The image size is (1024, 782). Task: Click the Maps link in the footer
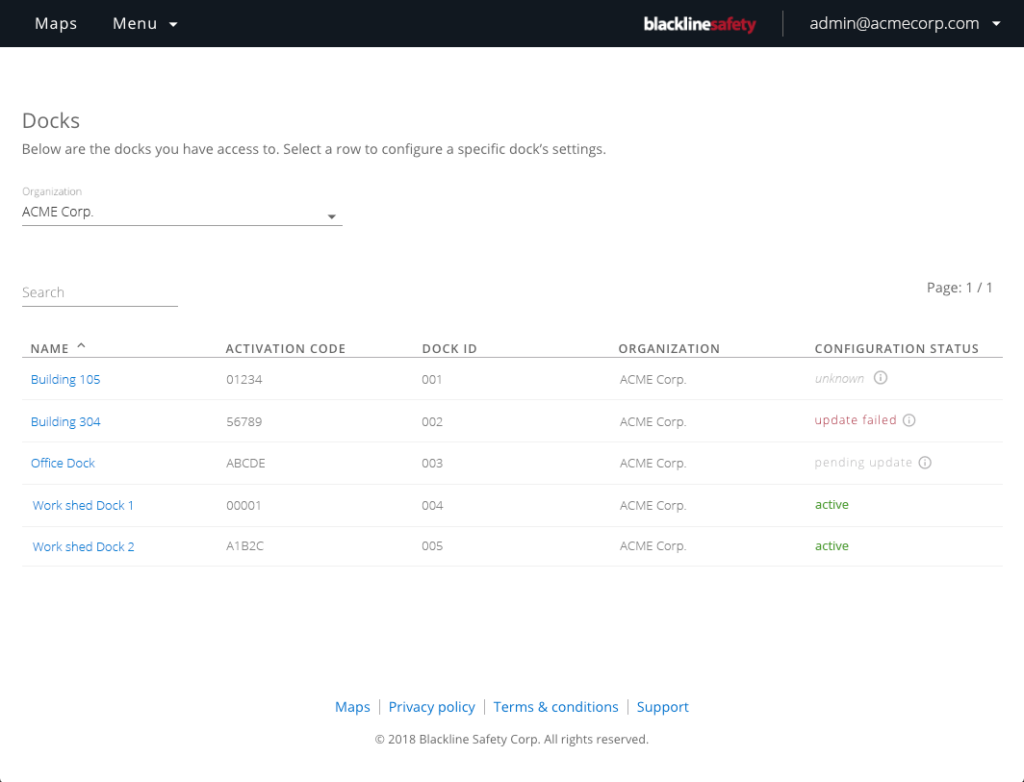(352, 707)
